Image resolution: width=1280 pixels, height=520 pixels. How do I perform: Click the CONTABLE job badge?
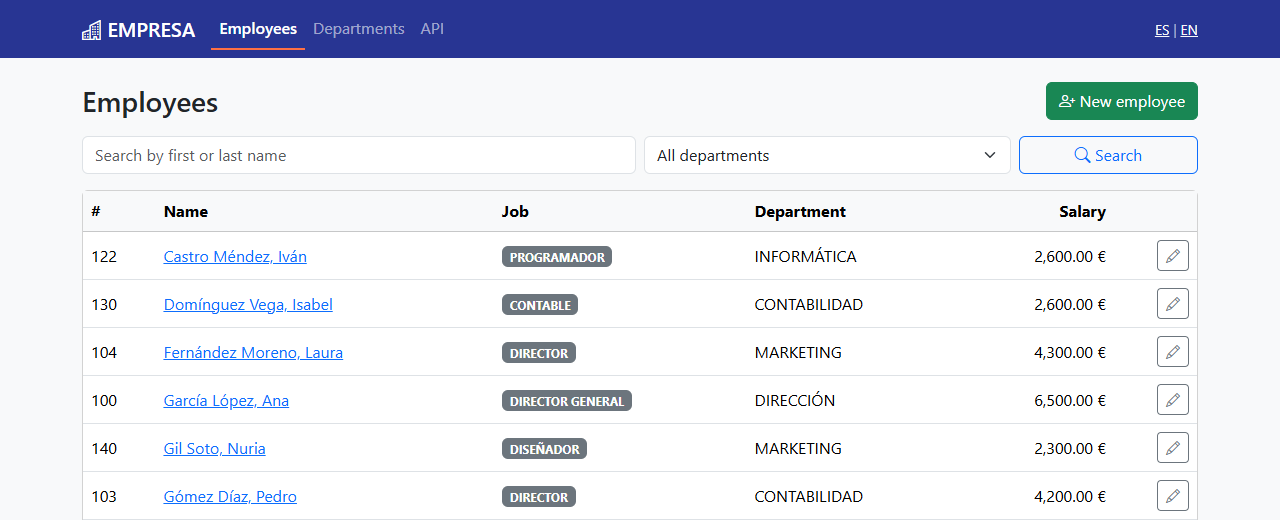coord(540,305)
